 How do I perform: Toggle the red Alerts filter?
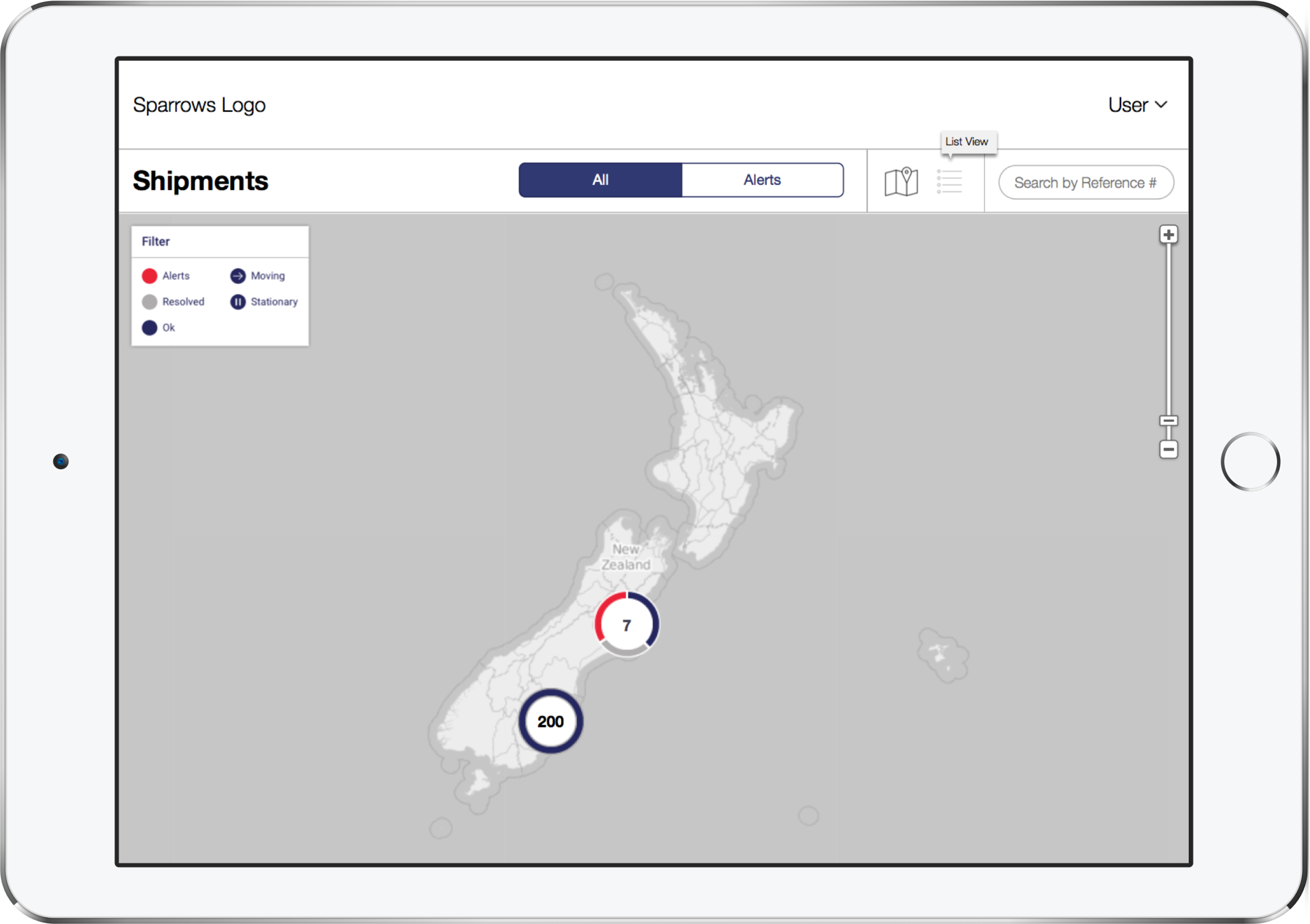tap(149, 276)
